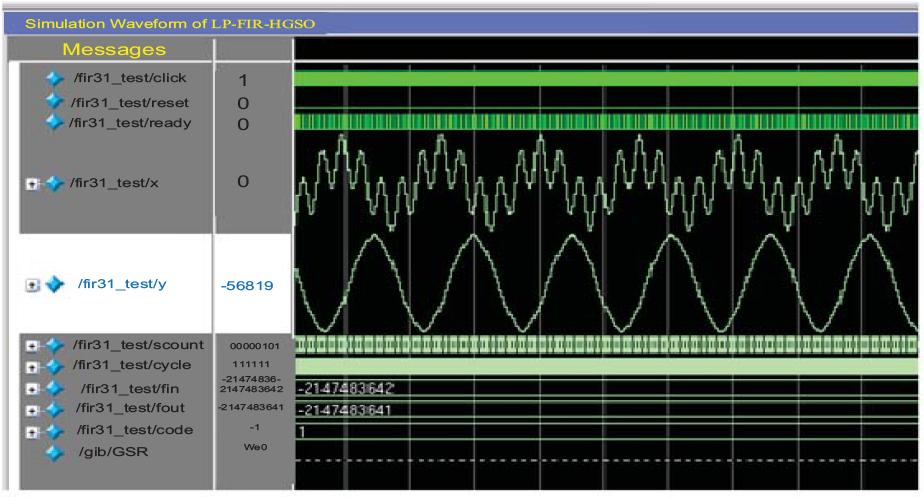Screen dimensions: 924x497
Task: Expand the /fir31_test/scount signal bus
Action: pyautogui.click(x=31, y=346)
